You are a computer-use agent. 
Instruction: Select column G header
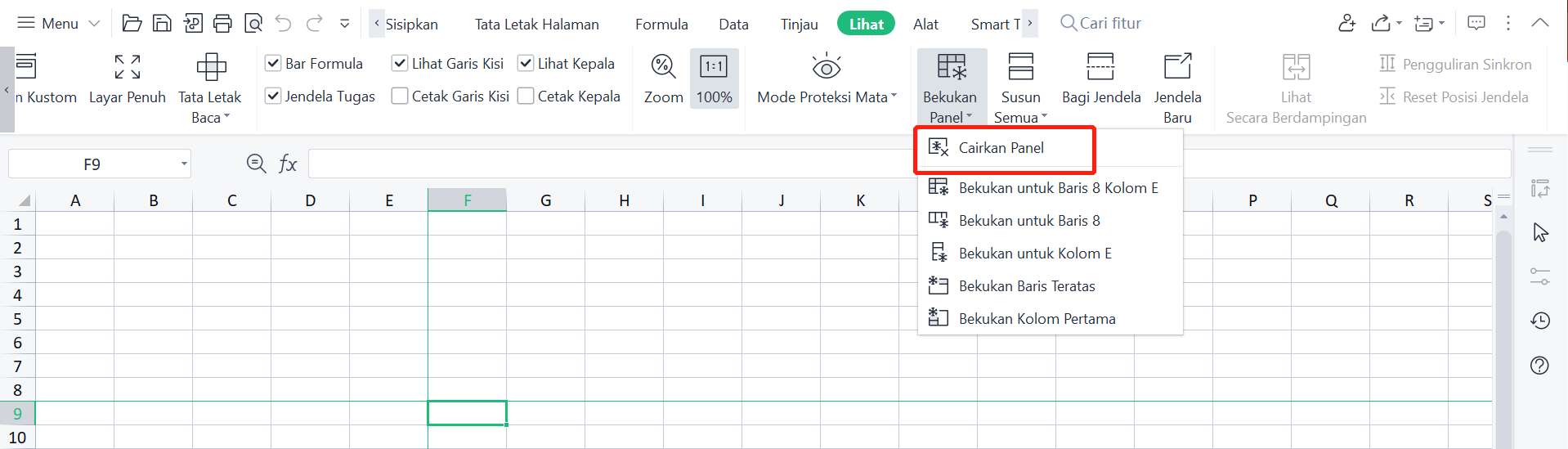click(x=545, y=200)
